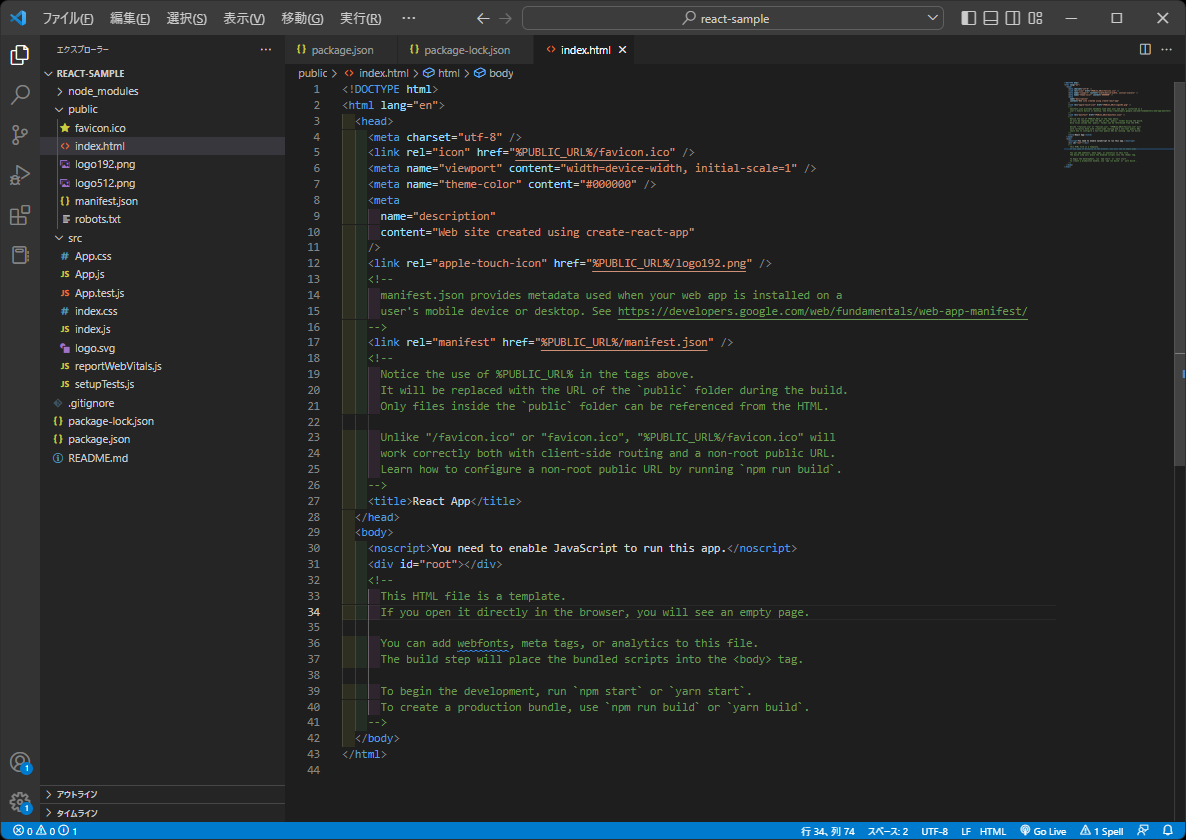1186x840 pixels.
Task: Expand the アウトライン section
Action: pyautogui.click(x=163, y=794)
